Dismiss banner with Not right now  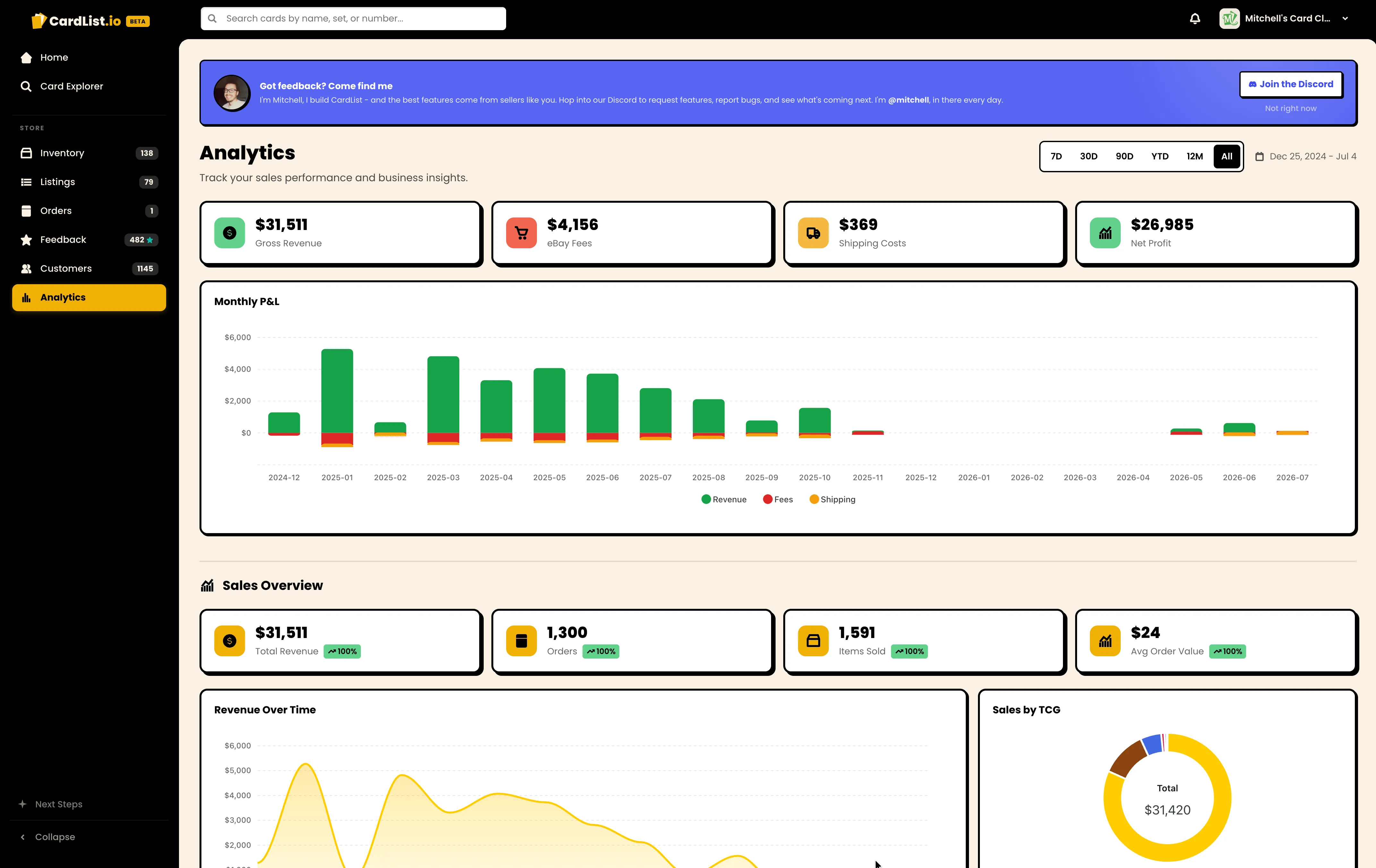click(1290, 108)
